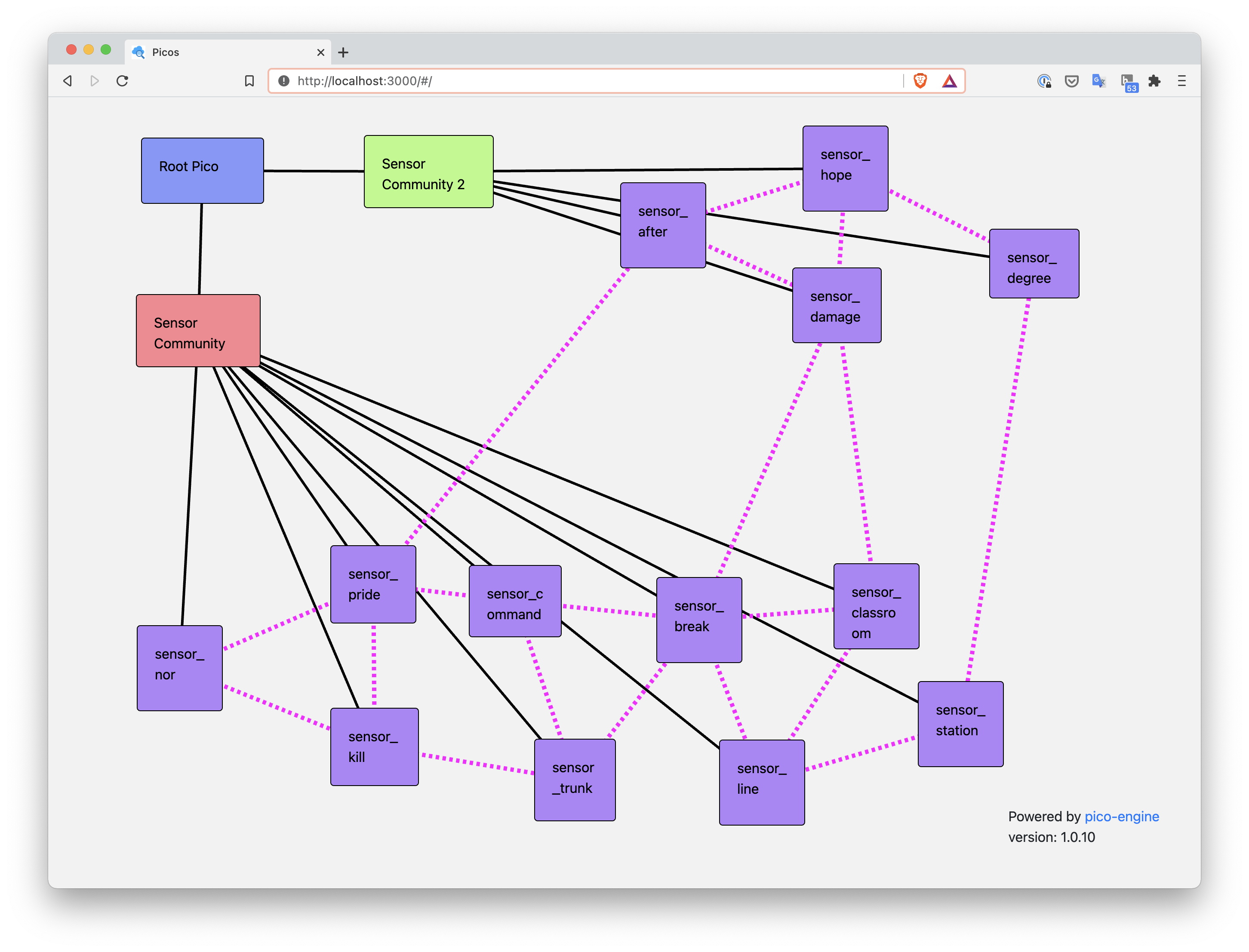Select the Picos browser tab

228,52
